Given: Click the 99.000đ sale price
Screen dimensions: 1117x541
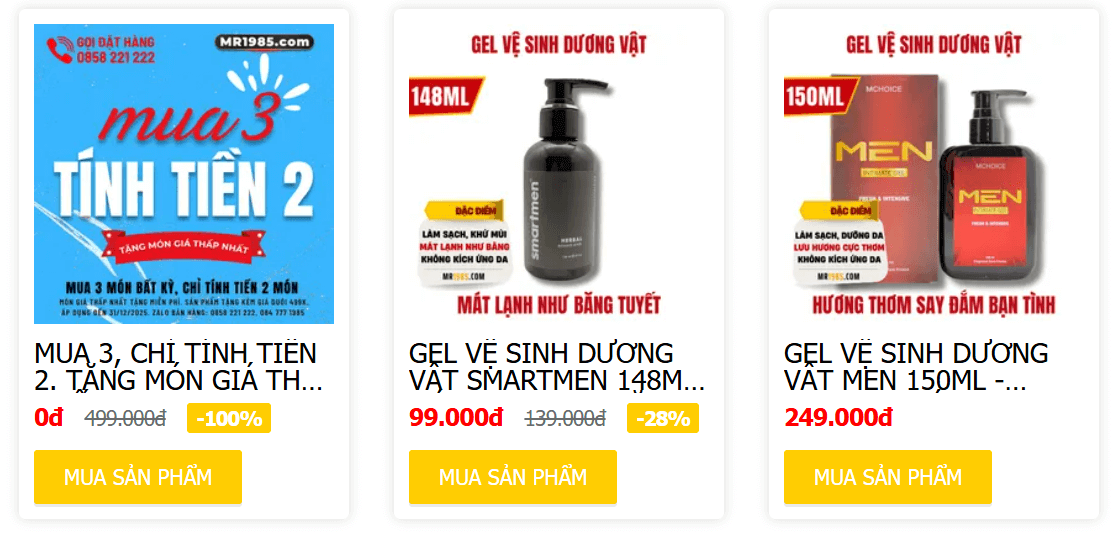Looking at the screenshot, I should click(456, 418).
